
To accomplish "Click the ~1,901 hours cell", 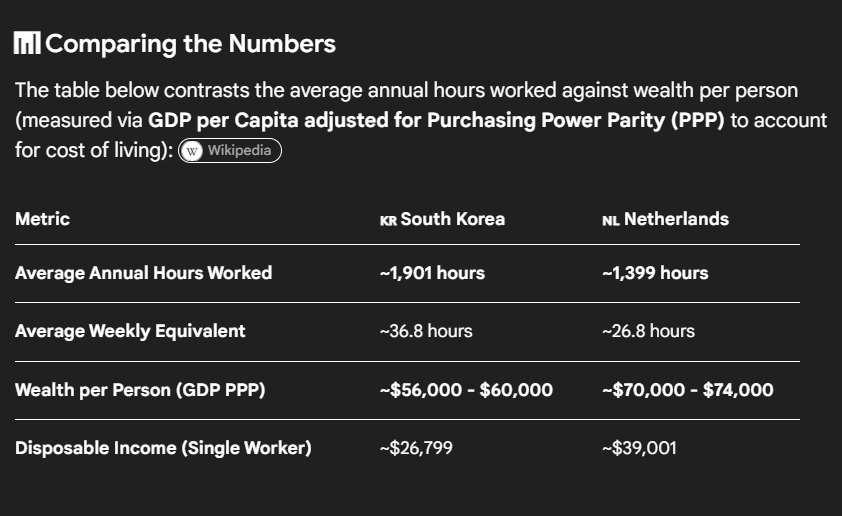I will [x=432, y=273].
